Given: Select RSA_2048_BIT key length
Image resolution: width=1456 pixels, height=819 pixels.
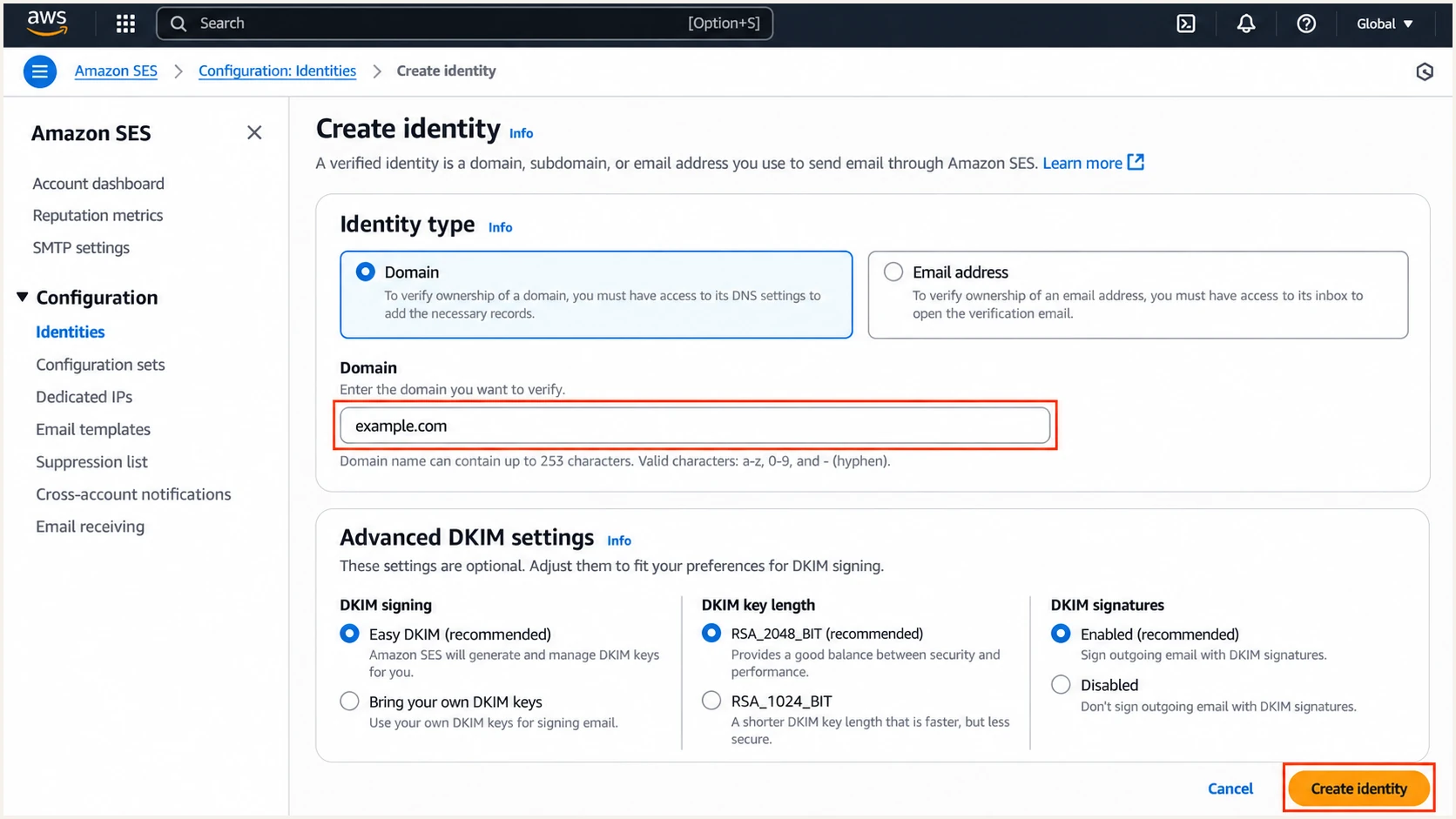Looking at the screenshot, I should [711, 633].
